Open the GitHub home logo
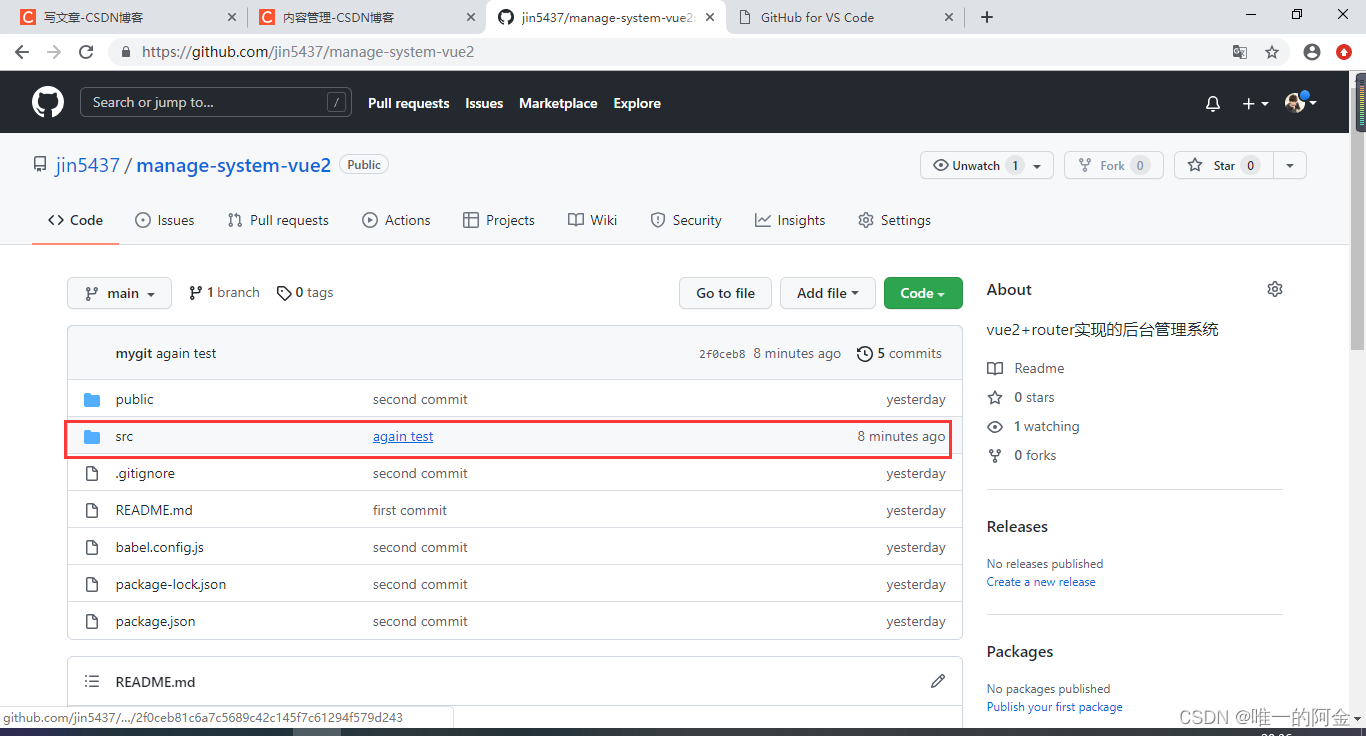The height and width of the screenshot is (736, 1366). 48,102
